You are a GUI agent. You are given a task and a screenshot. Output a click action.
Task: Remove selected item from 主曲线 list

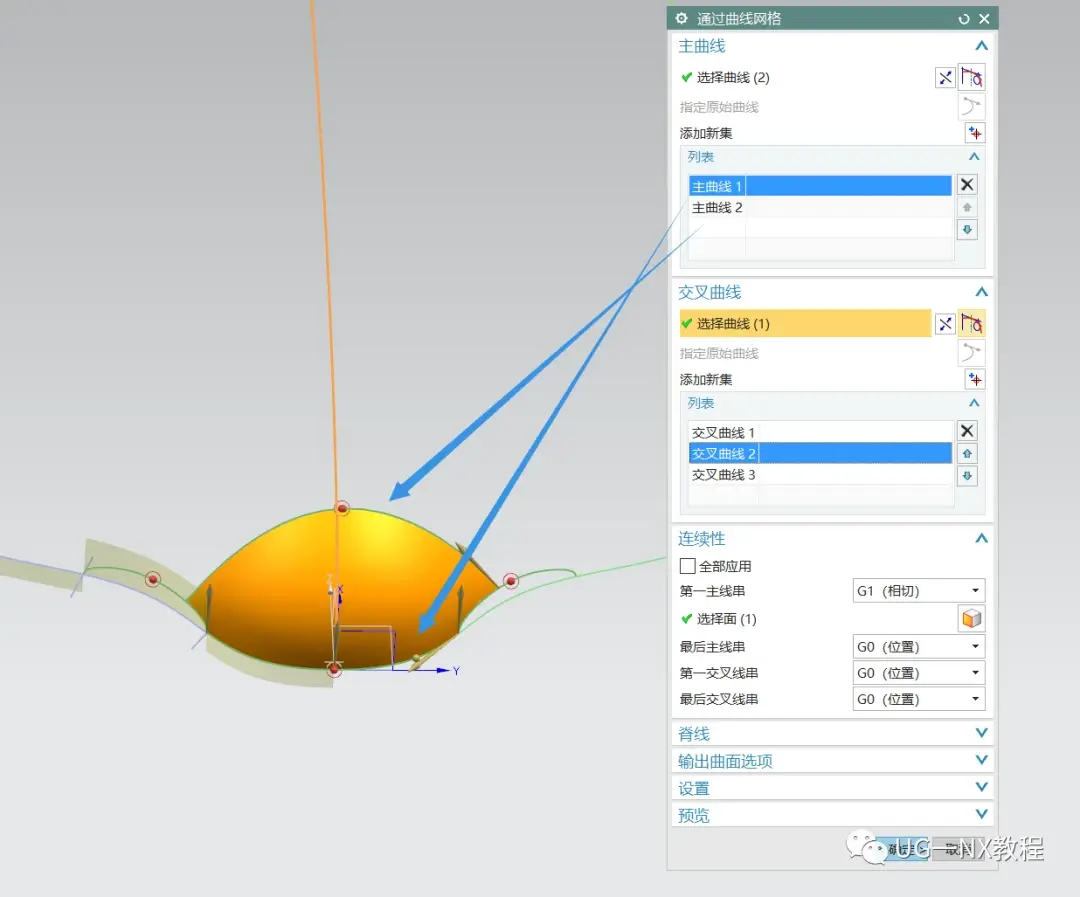point(967,185)
